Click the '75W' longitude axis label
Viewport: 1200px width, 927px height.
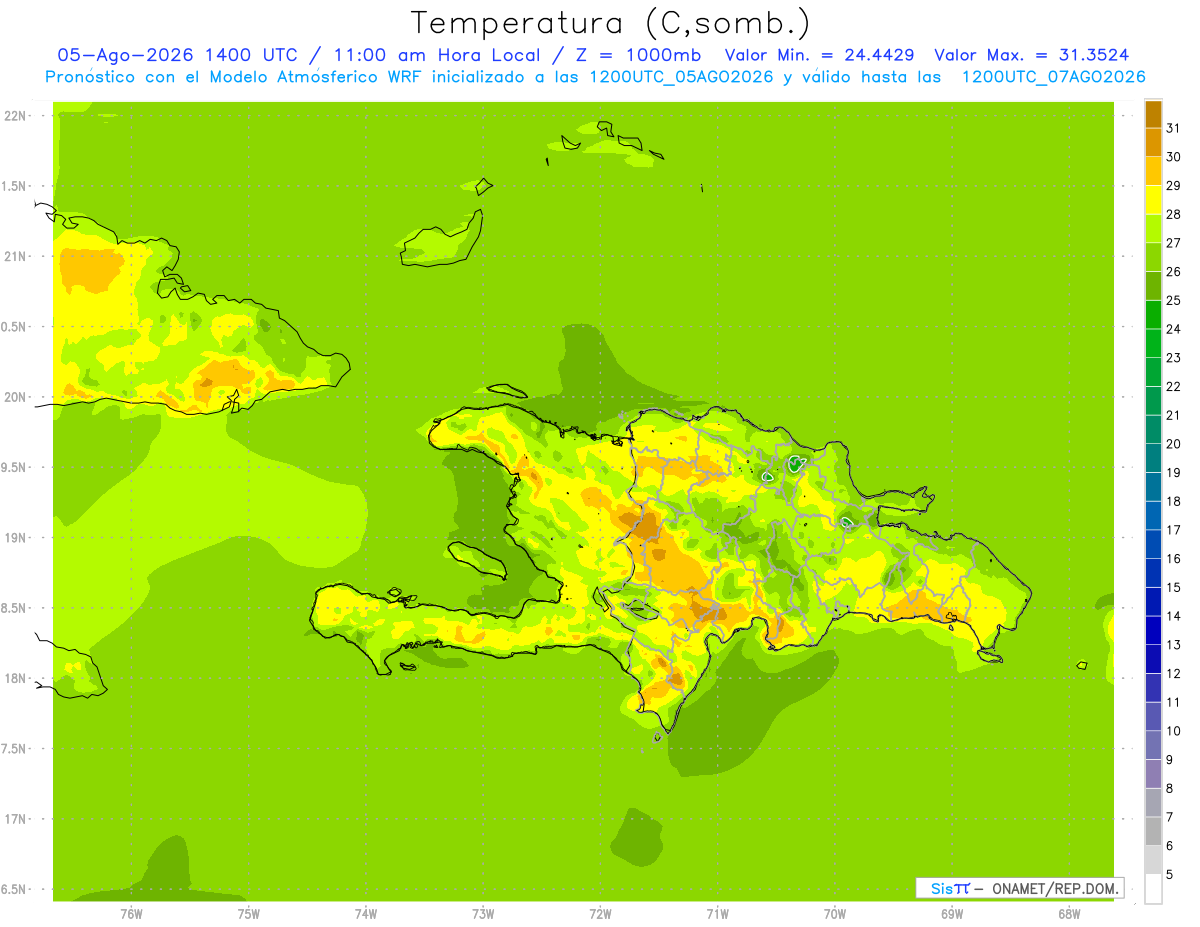[x=248, y=914]
